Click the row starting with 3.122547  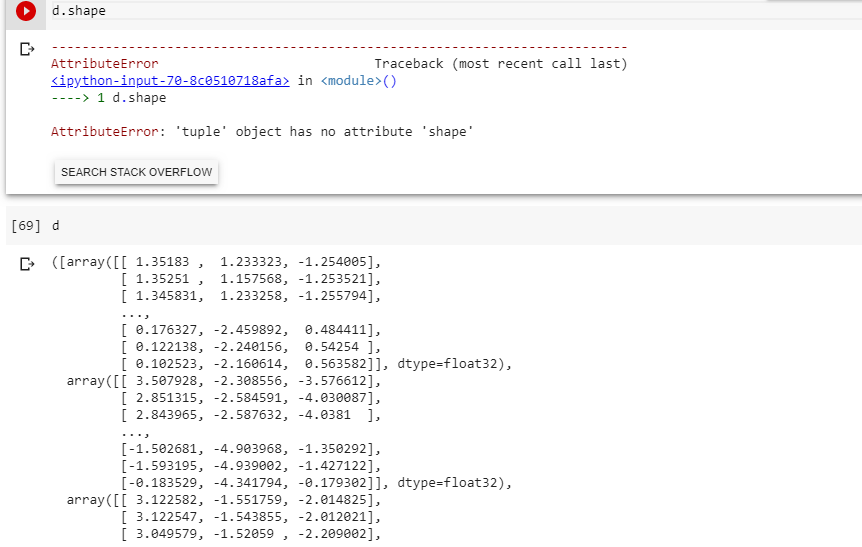coord(251,517)
